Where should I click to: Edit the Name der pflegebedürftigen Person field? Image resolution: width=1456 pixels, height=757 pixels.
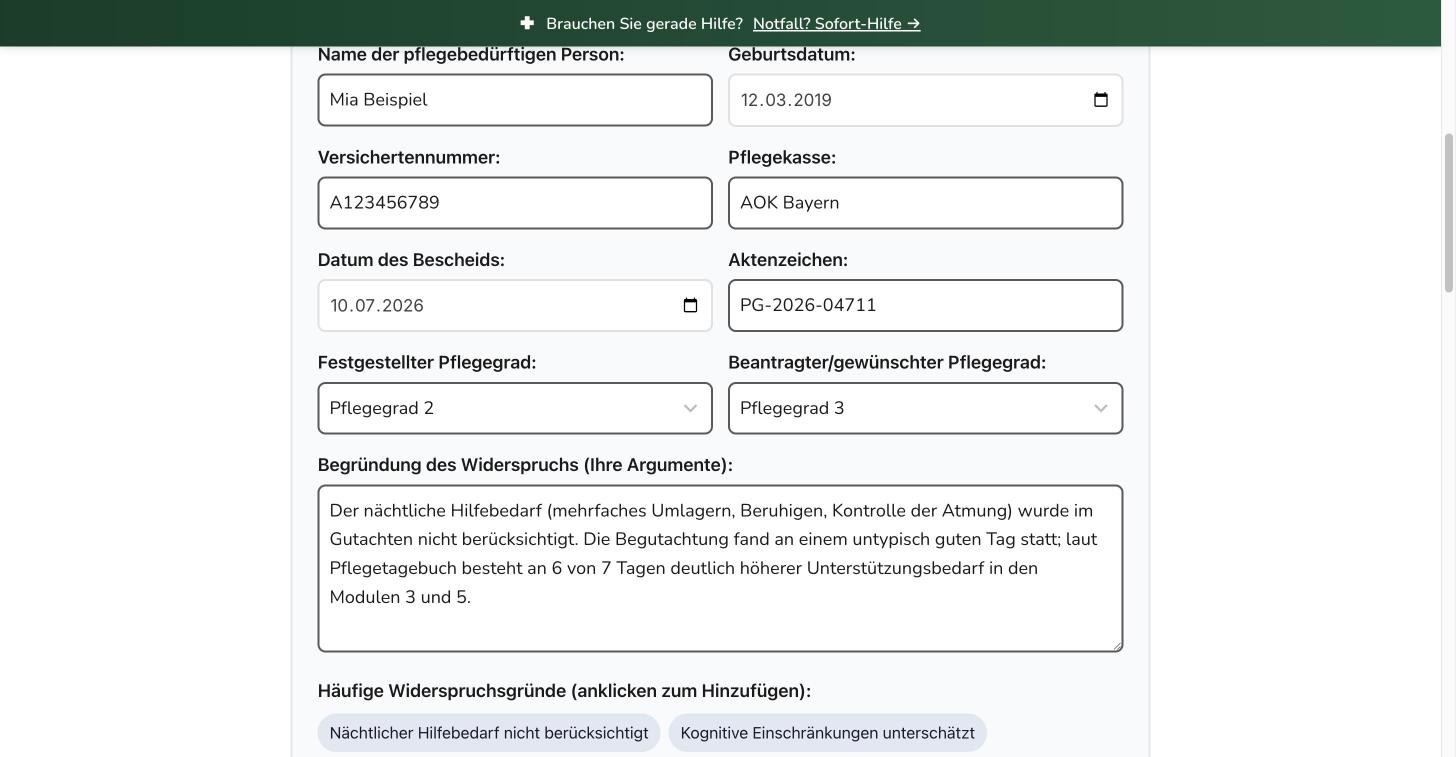tap(515, 100)
